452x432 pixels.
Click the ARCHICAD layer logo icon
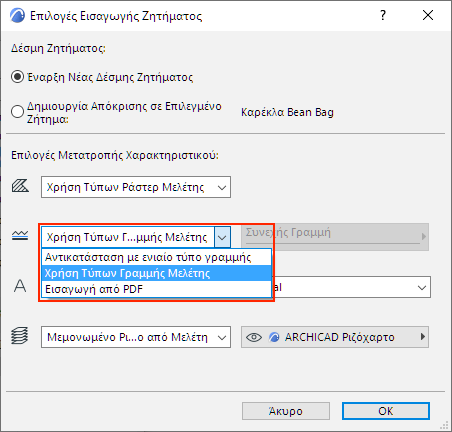click(x=274, y=337)
